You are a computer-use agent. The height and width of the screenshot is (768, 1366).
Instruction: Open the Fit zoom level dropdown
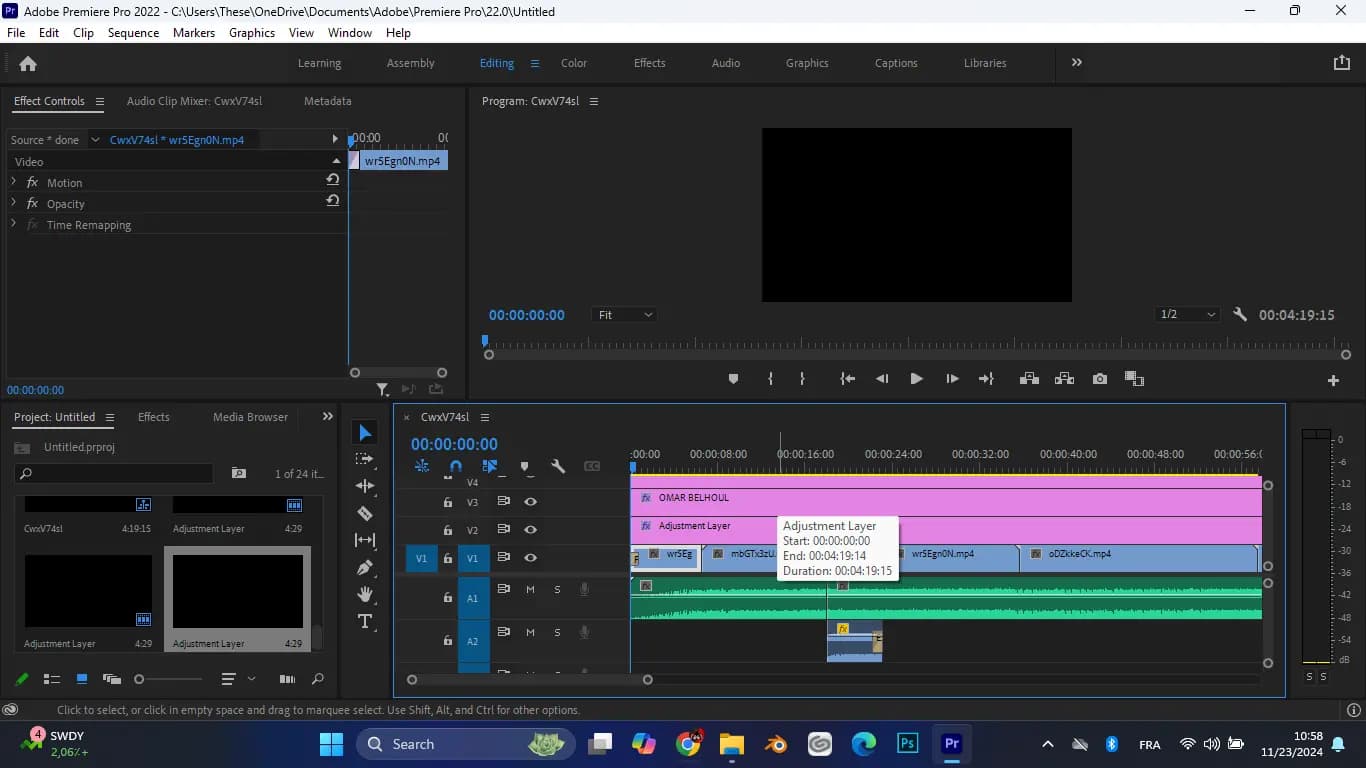[625, 315]
